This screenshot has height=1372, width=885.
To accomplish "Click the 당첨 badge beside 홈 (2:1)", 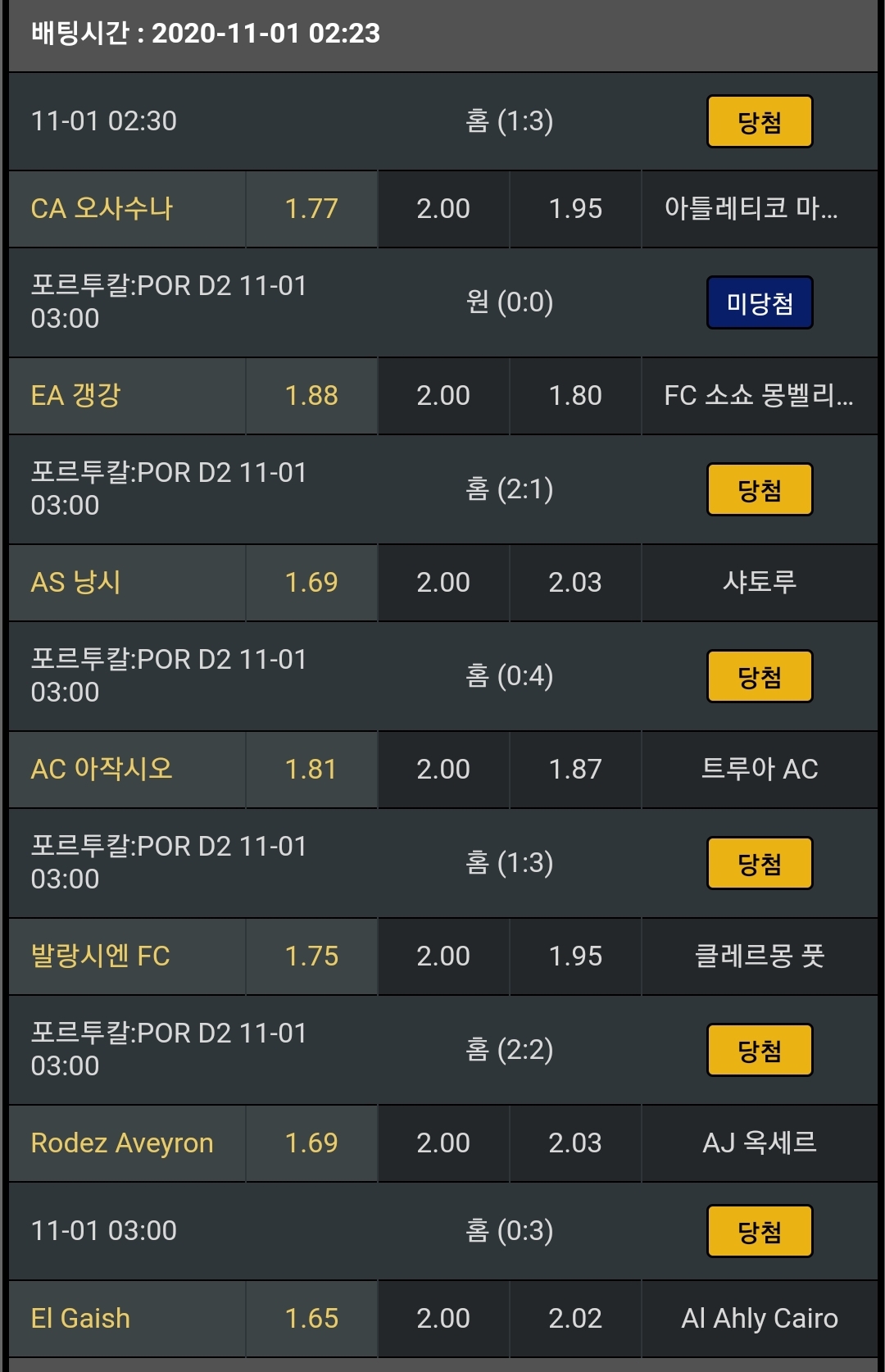I will pyautogui.click(x=760, y=490).
